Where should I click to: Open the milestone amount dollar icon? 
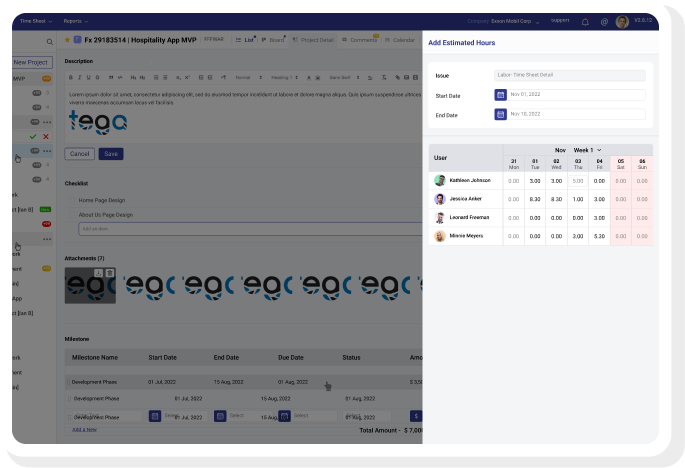click(x=416, y=416)
